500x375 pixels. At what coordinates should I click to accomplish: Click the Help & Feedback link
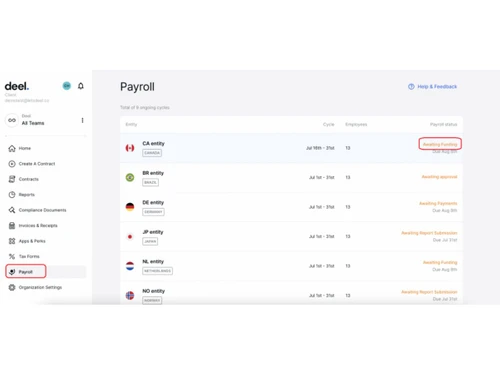tap(437, 87)
